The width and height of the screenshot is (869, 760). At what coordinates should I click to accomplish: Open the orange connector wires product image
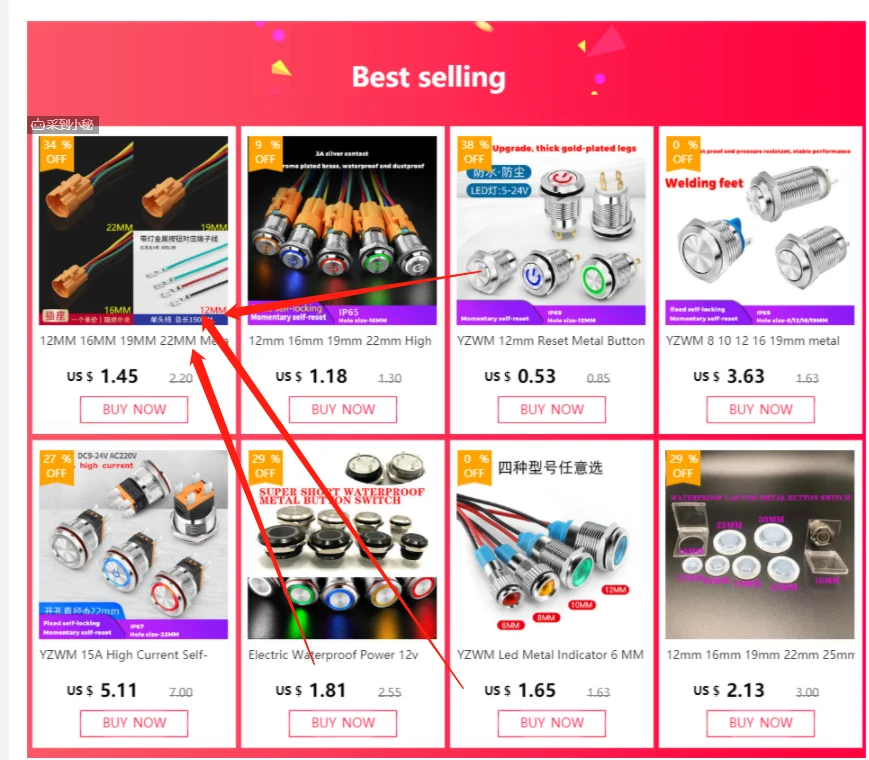pyautogui.click(x=134, y=230)
